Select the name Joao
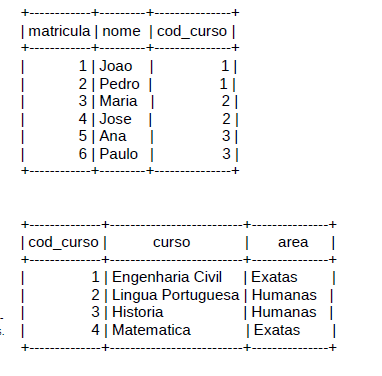Image resolution: width=382 pixels, height=376 pixels. coord(116,66)
